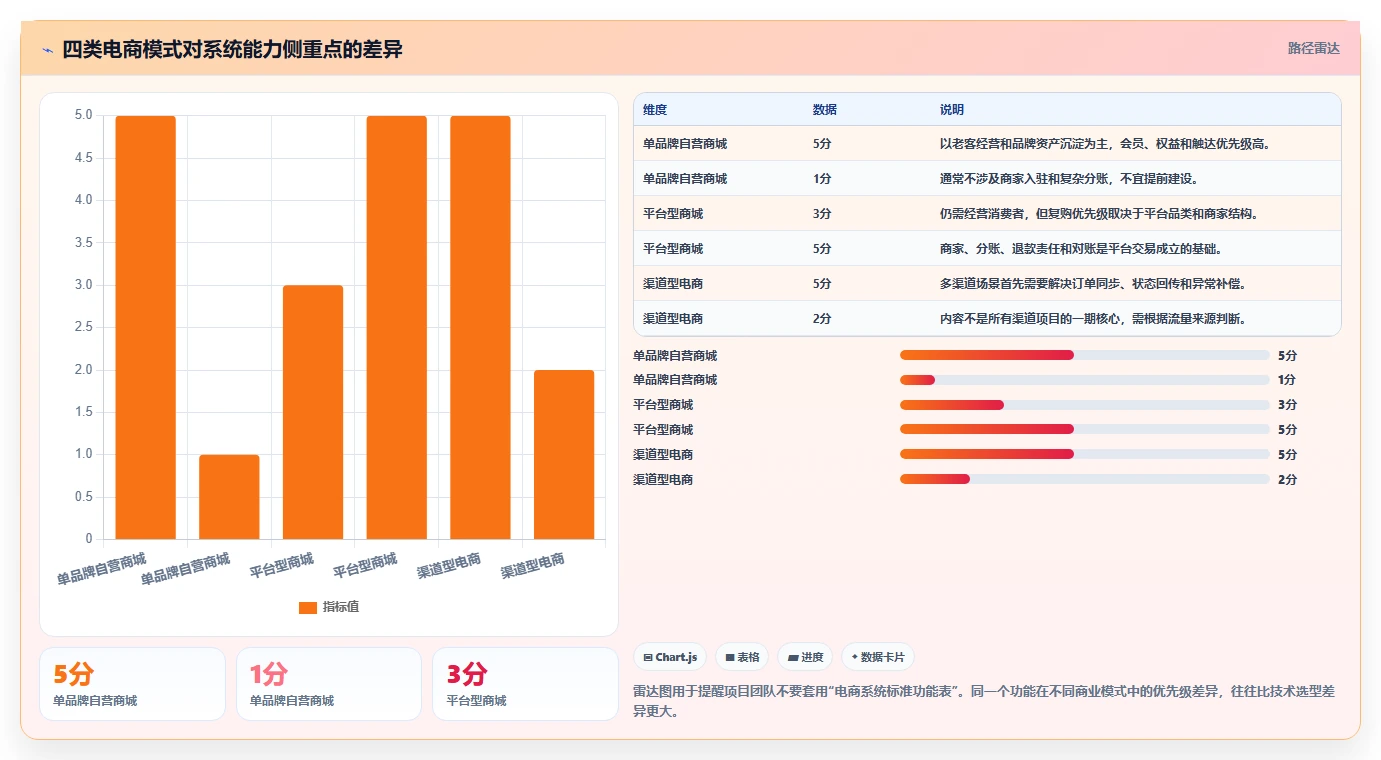
Task: Open the 5分 单品牌自营商城 data card
Action: pos(132,684)
